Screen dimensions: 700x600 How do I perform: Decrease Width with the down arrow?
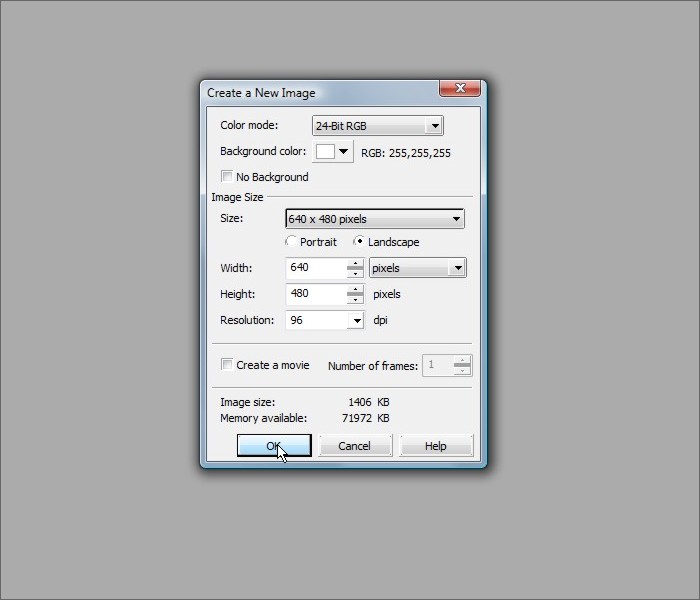(355, 273)
